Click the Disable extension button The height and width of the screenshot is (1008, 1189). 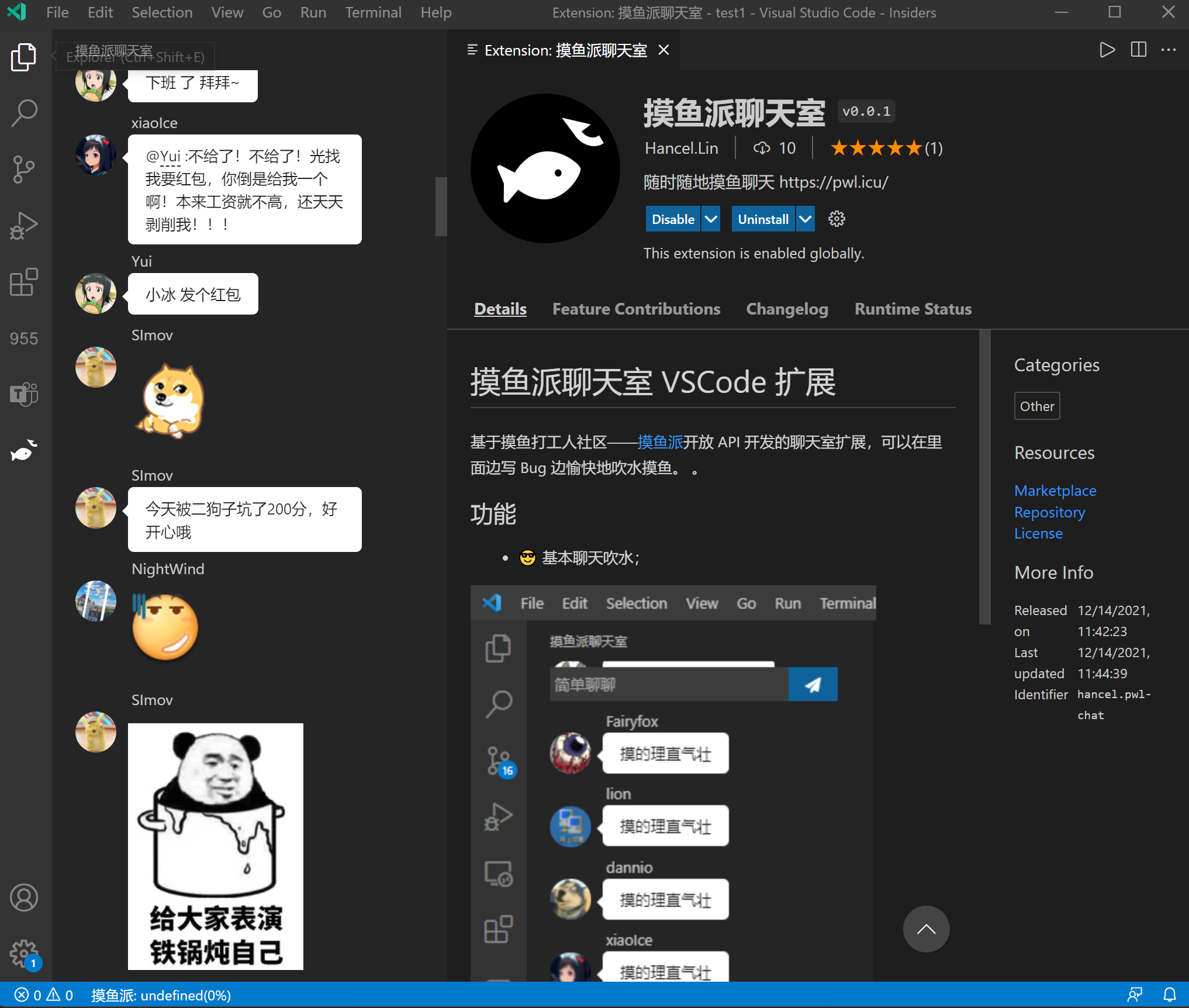(673, 219)
